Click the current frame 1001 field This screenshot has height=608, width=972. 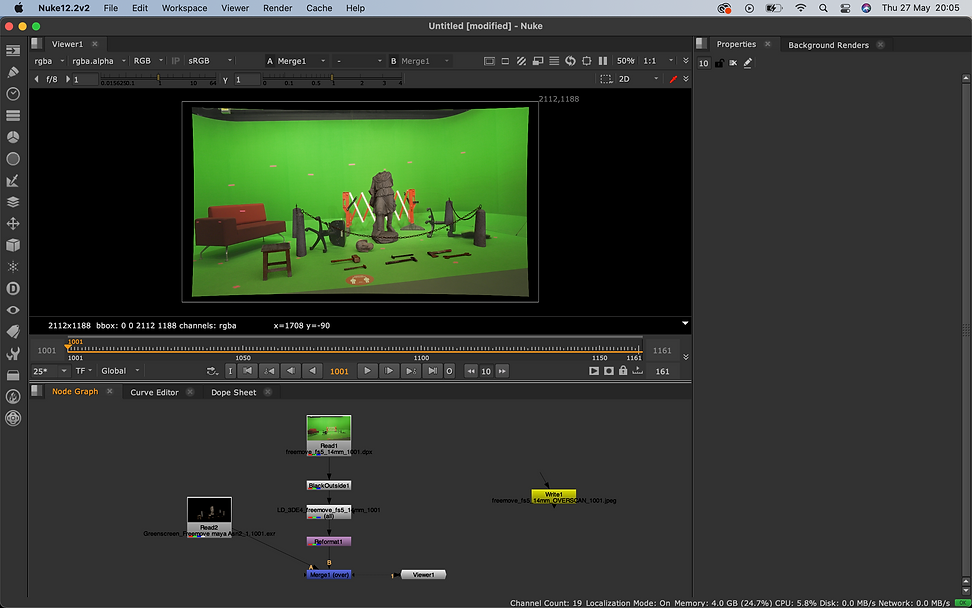pos(339,371)
